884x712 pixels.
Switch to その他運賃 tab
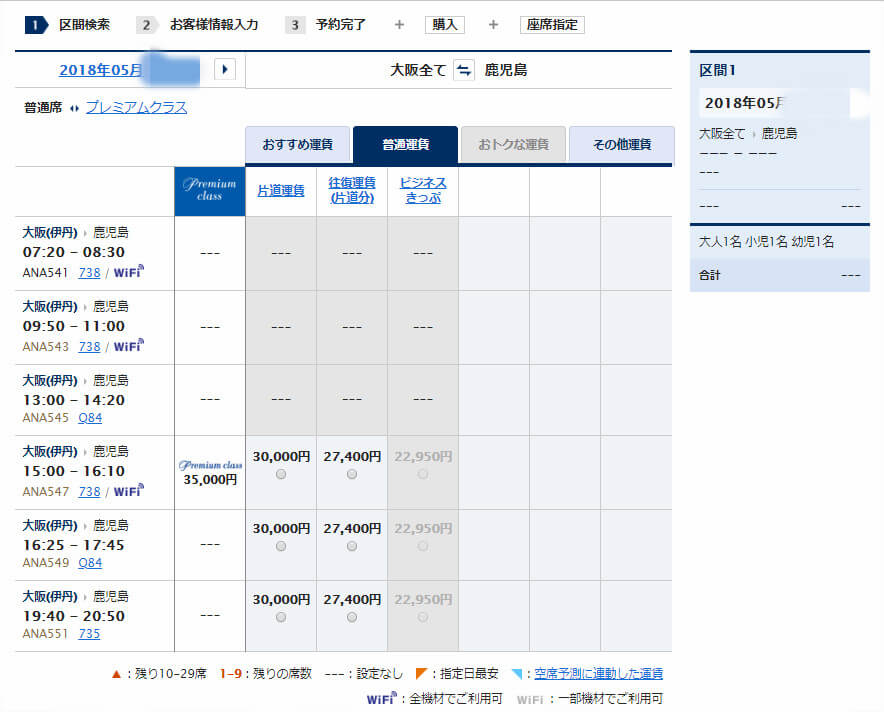click(x=621, y=145)
